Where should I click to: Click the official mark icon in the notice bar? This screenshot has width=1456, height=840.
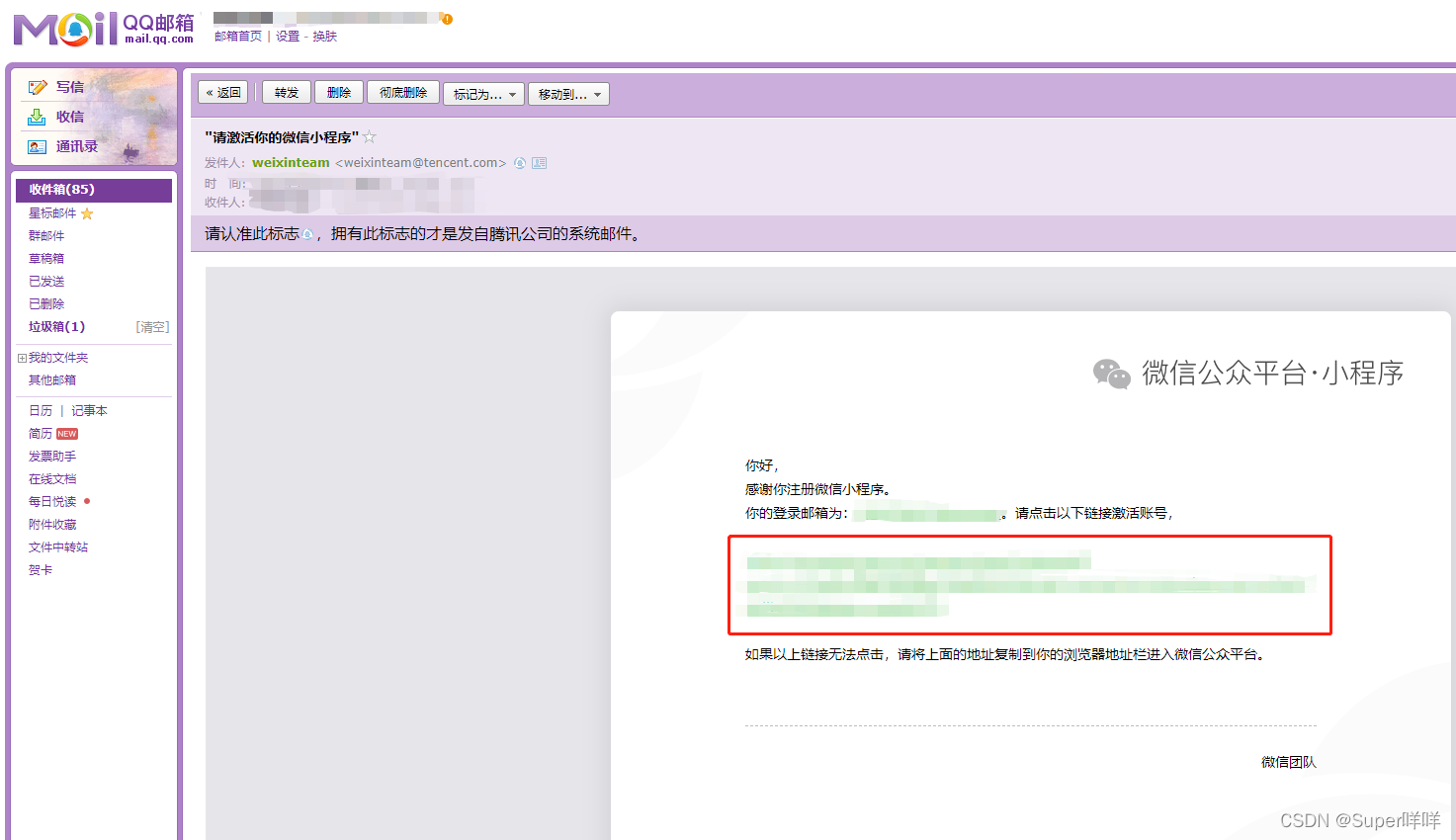(307, 234)
